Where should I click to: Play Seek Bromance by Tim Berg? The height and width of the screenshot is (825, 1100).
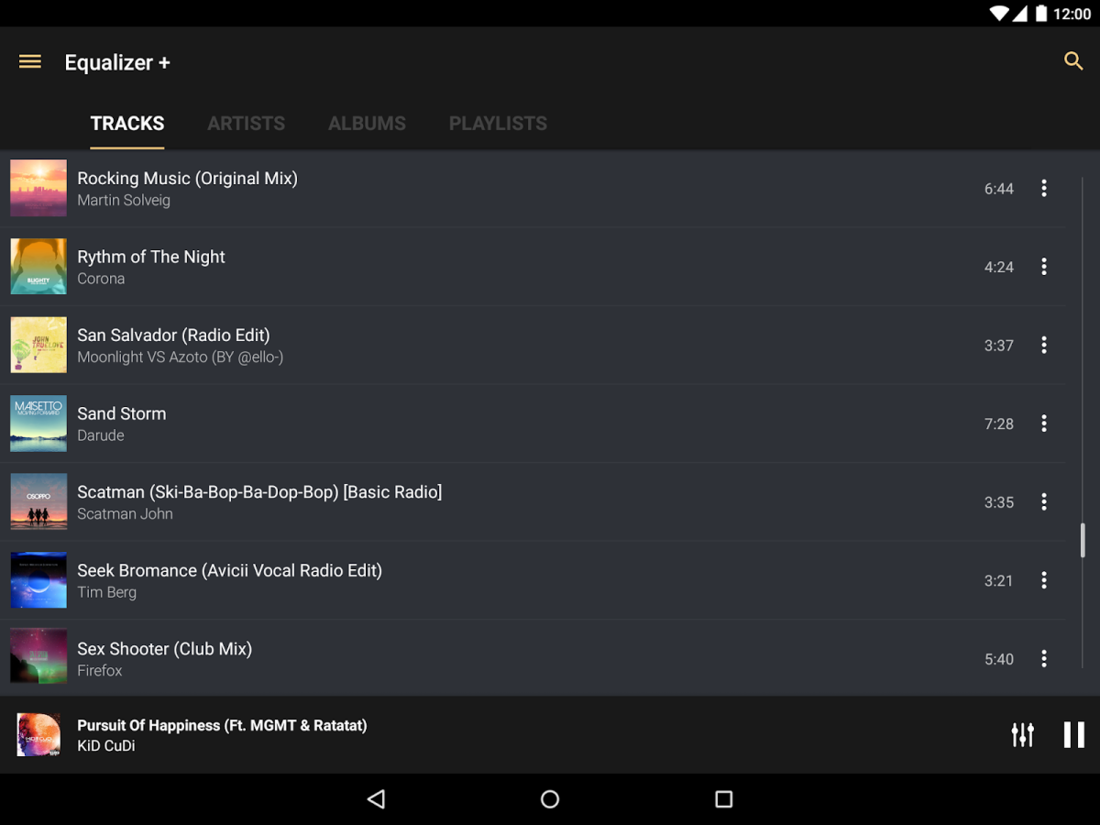(x=533, y=580)
